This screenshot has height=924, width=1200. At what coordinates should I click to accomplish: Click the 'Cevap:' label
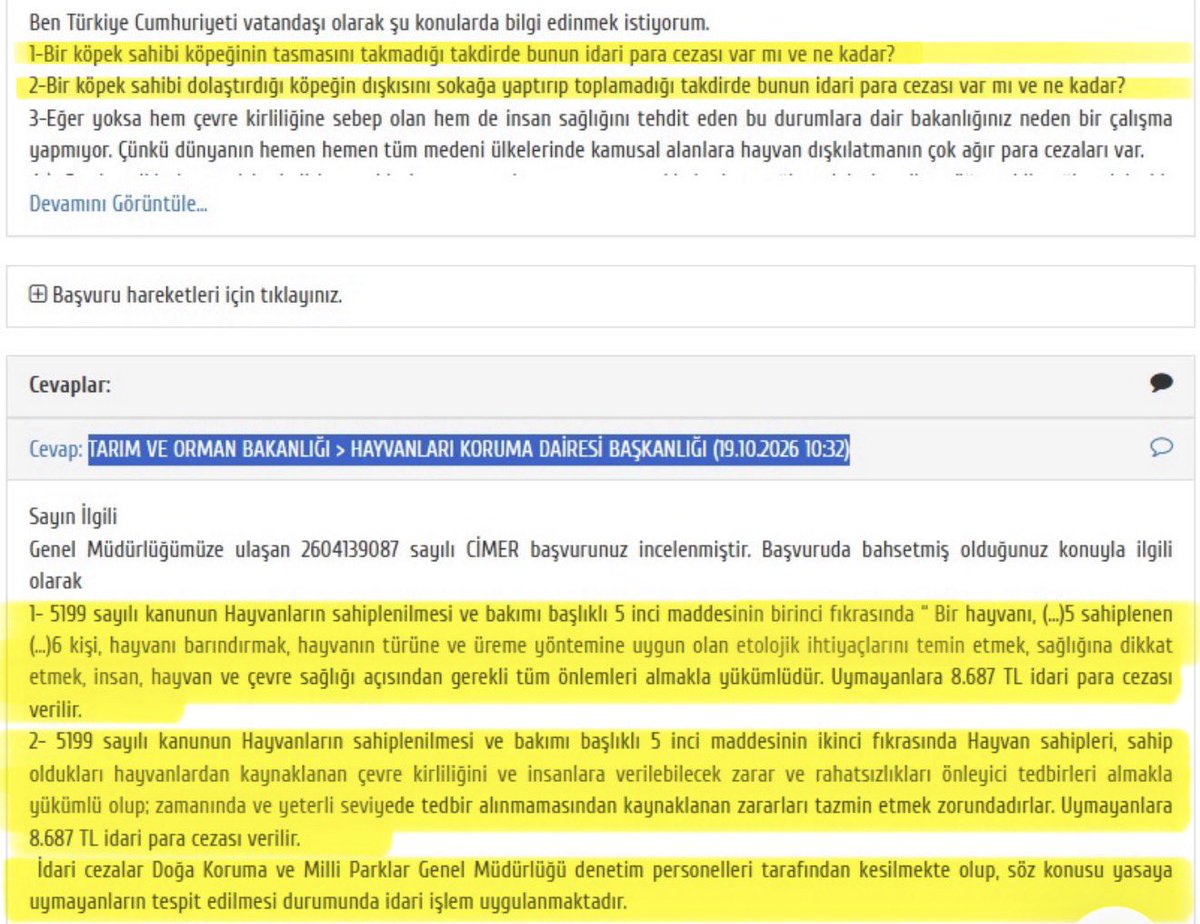56,449
